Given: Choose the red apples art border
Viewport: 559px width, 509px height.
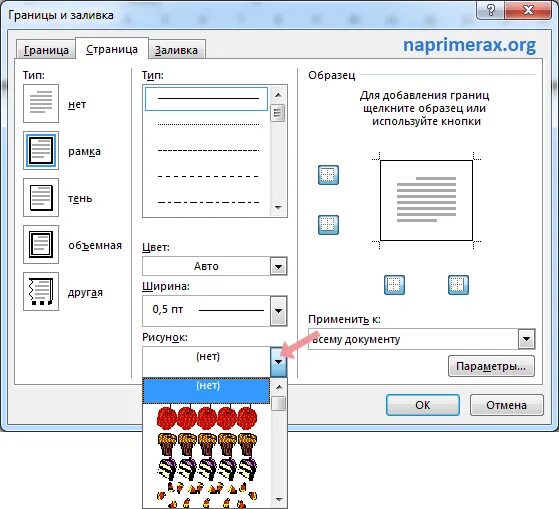Looking at the screenshot, I should (207, 418).
